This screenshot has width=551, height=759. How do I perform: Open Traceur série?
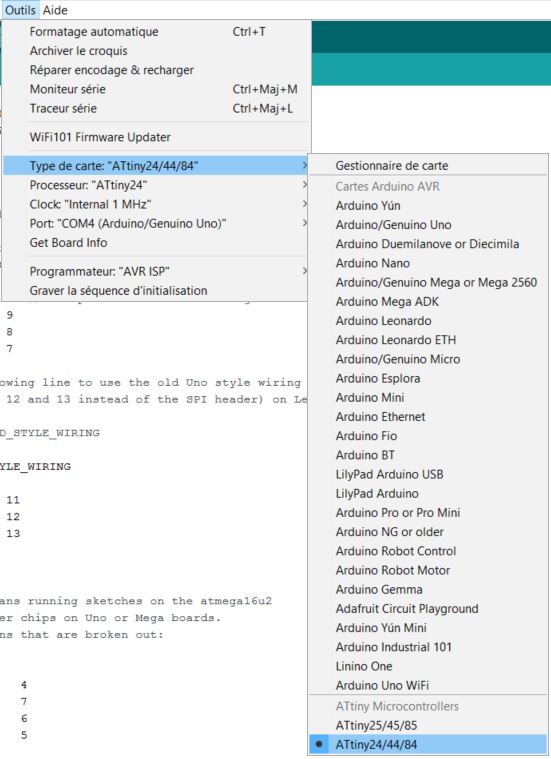[x=155, y=108]
